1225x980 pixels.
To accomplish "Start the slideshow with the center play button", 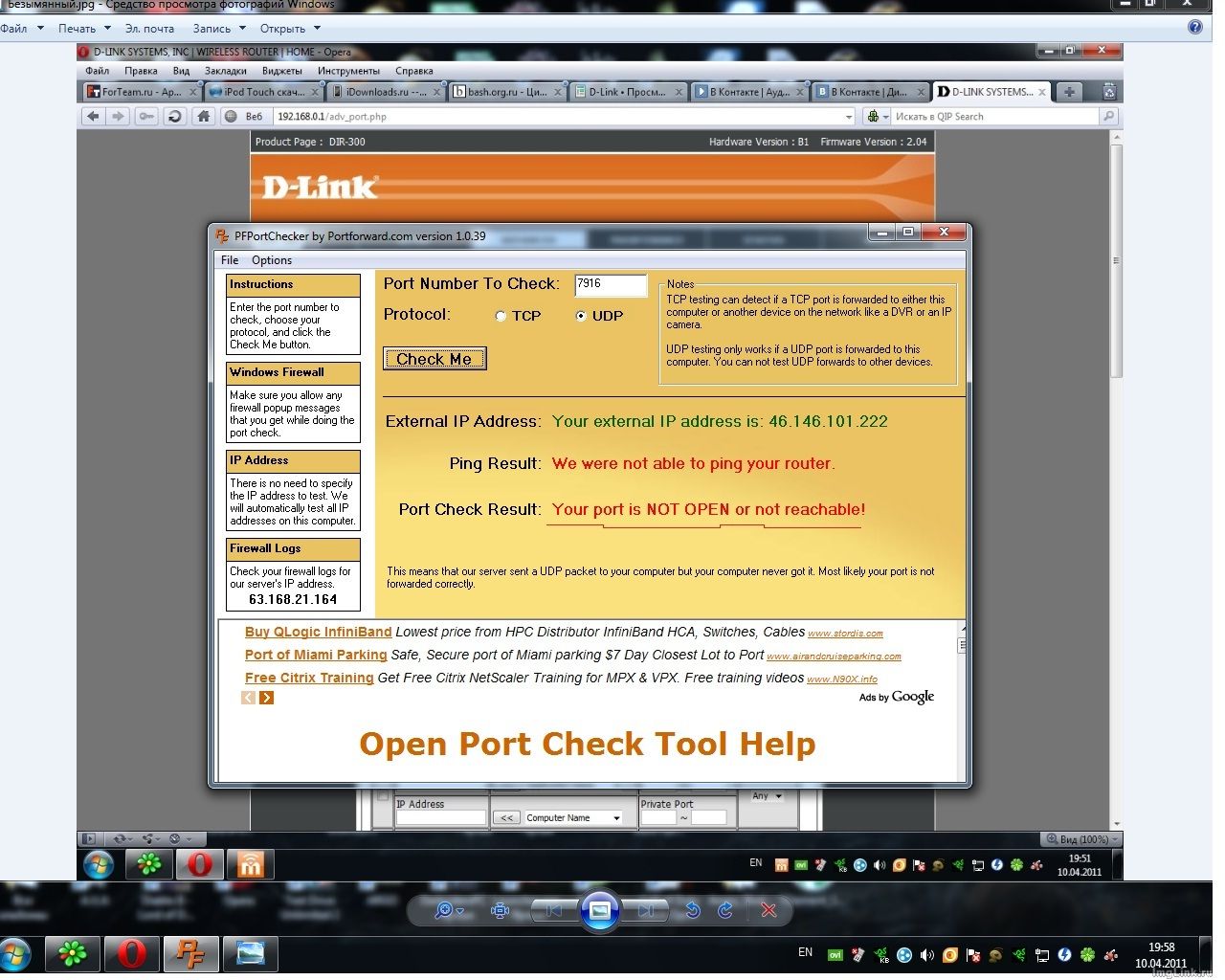I will coord(600,910).
